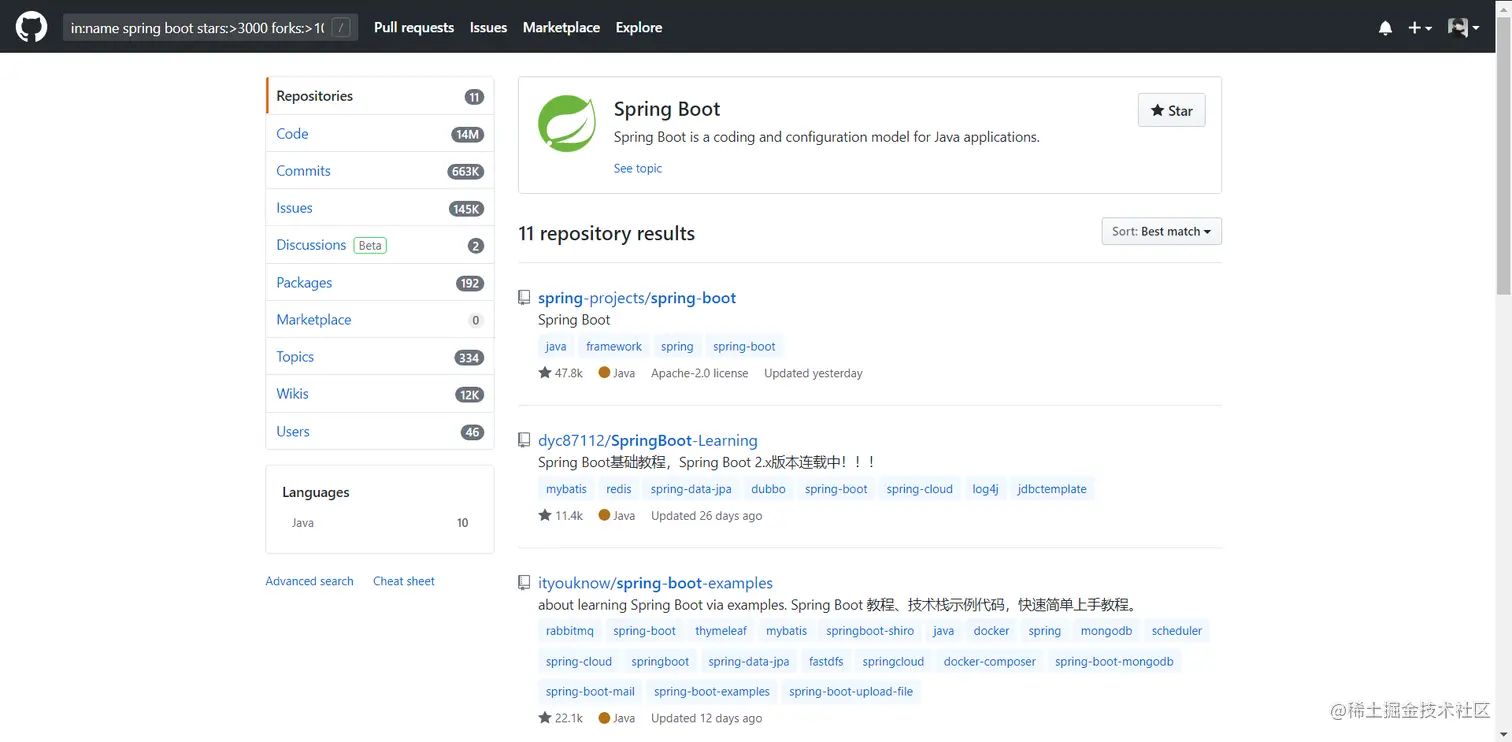Click the spring-boot-upload-file topic tag
The width and height of the screenshot is (1512, 742).
851,691
